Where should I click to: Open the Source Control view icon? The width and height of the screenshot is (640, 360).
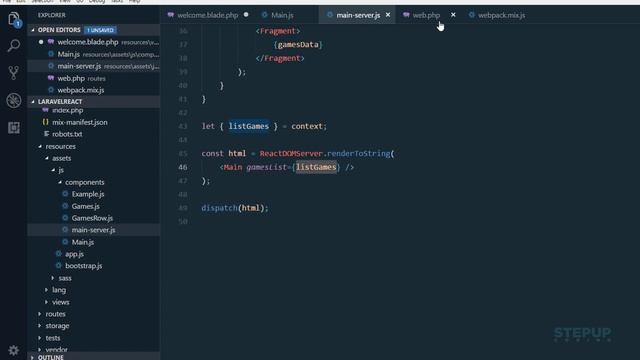(14, 73)
